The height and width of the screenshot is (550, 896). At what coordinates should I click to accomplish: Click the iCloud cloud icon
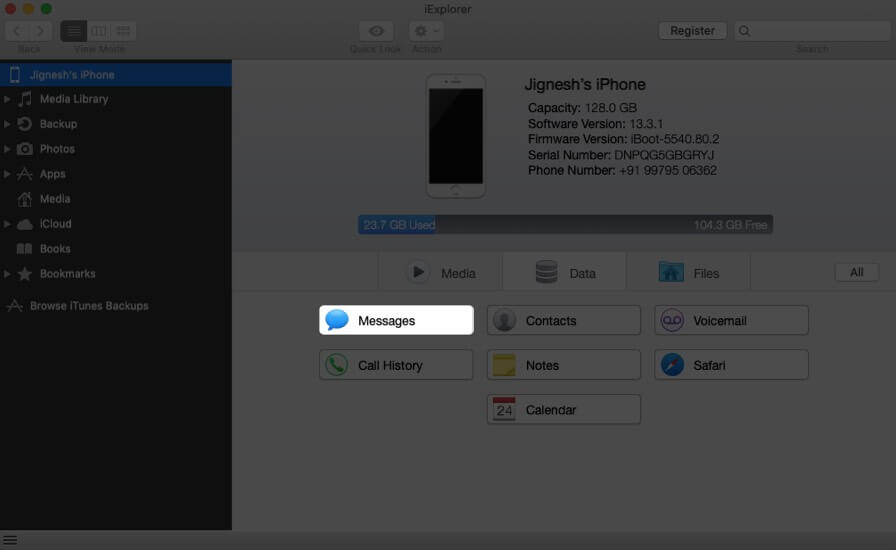click(25, 224)
